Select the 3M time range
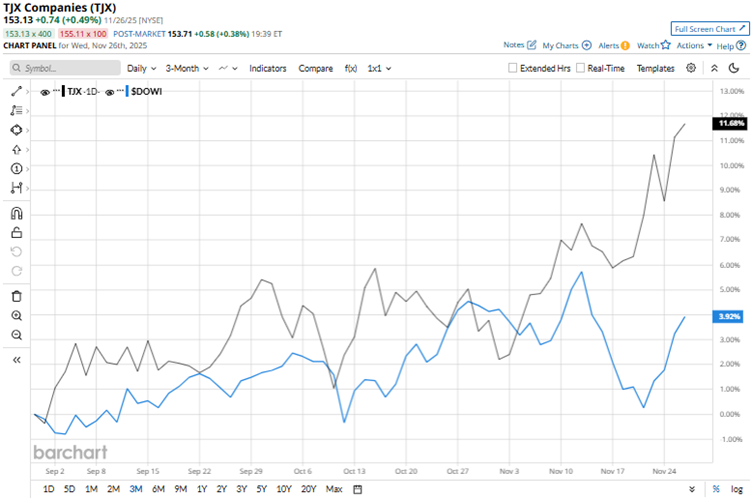Viewport: 752px width, 499px height. (136, 489)
